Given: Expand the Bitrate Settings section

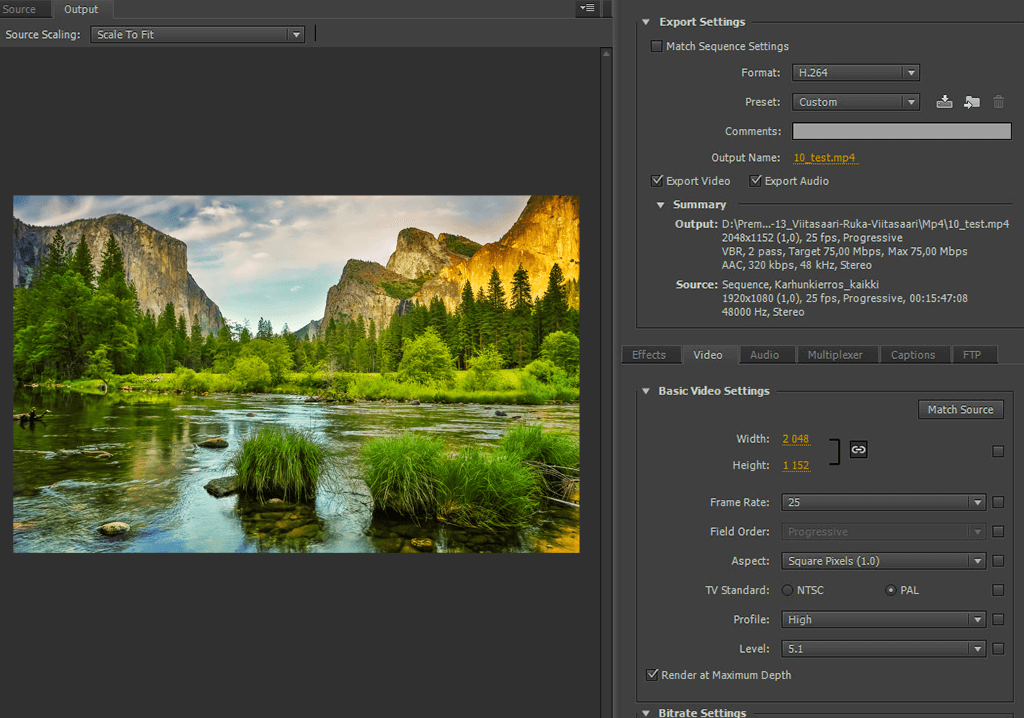Looking at the screenshot, I should click(646, 713).
